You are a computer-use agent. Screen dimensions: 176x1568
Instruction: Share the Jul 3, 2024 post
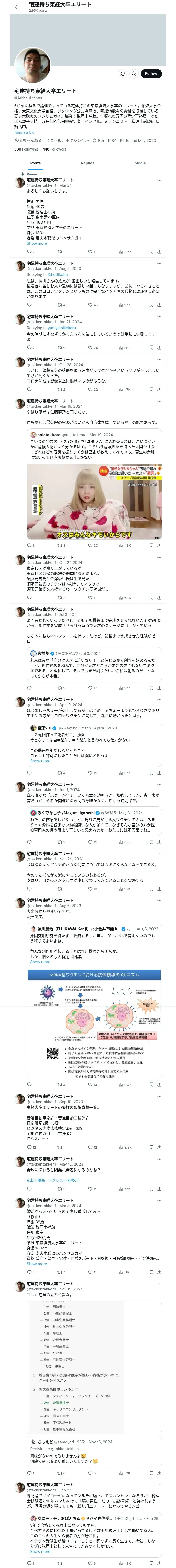point(159,688)
